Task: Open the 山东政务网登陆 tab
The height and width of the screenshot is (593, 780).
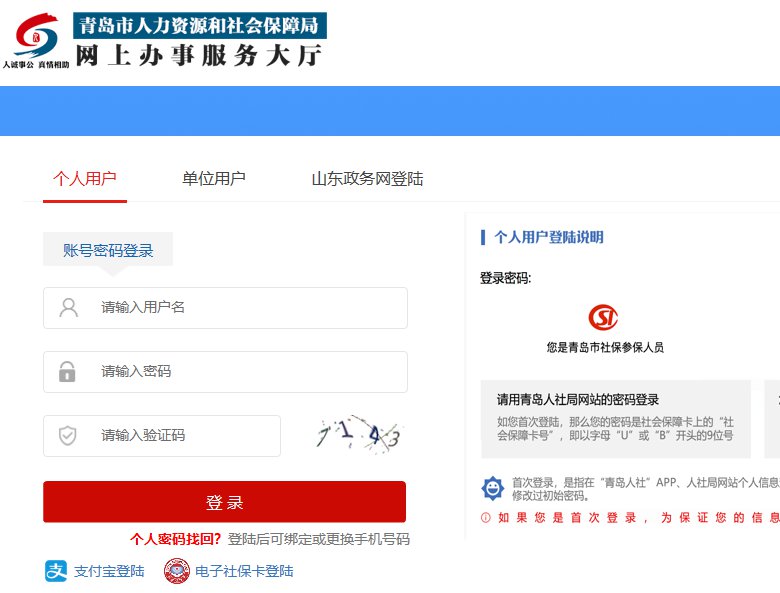Action: click(367, 179)
